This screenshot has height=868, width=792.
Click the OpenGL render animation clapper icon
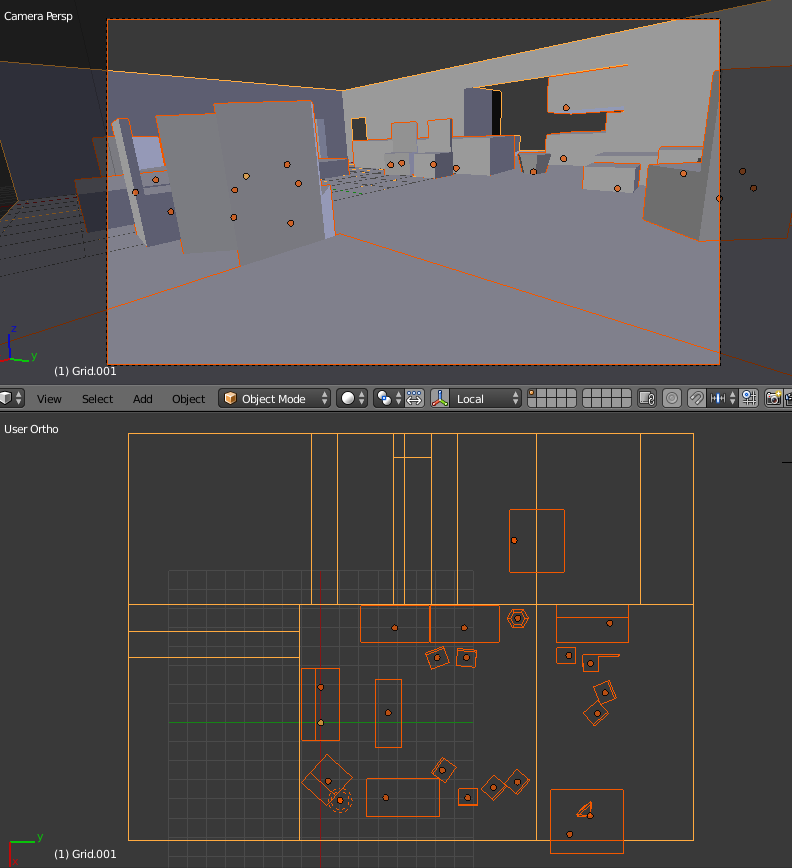(x=788, y=399)
